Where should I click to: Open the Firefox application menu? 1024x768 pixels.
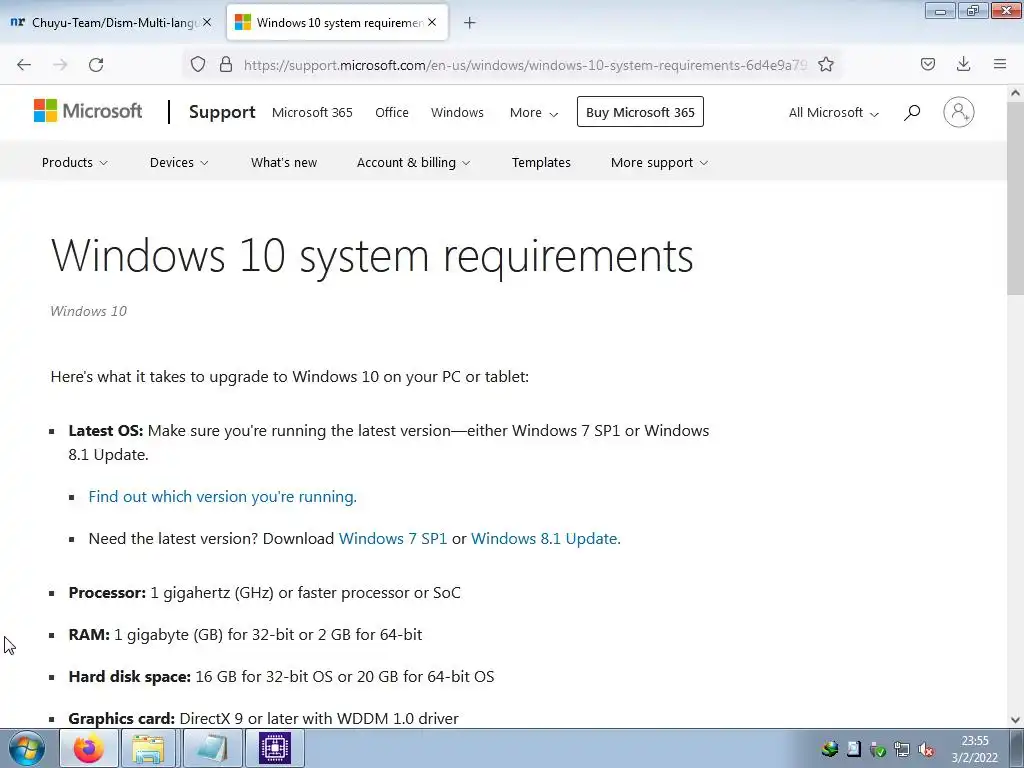(1000, 64)
